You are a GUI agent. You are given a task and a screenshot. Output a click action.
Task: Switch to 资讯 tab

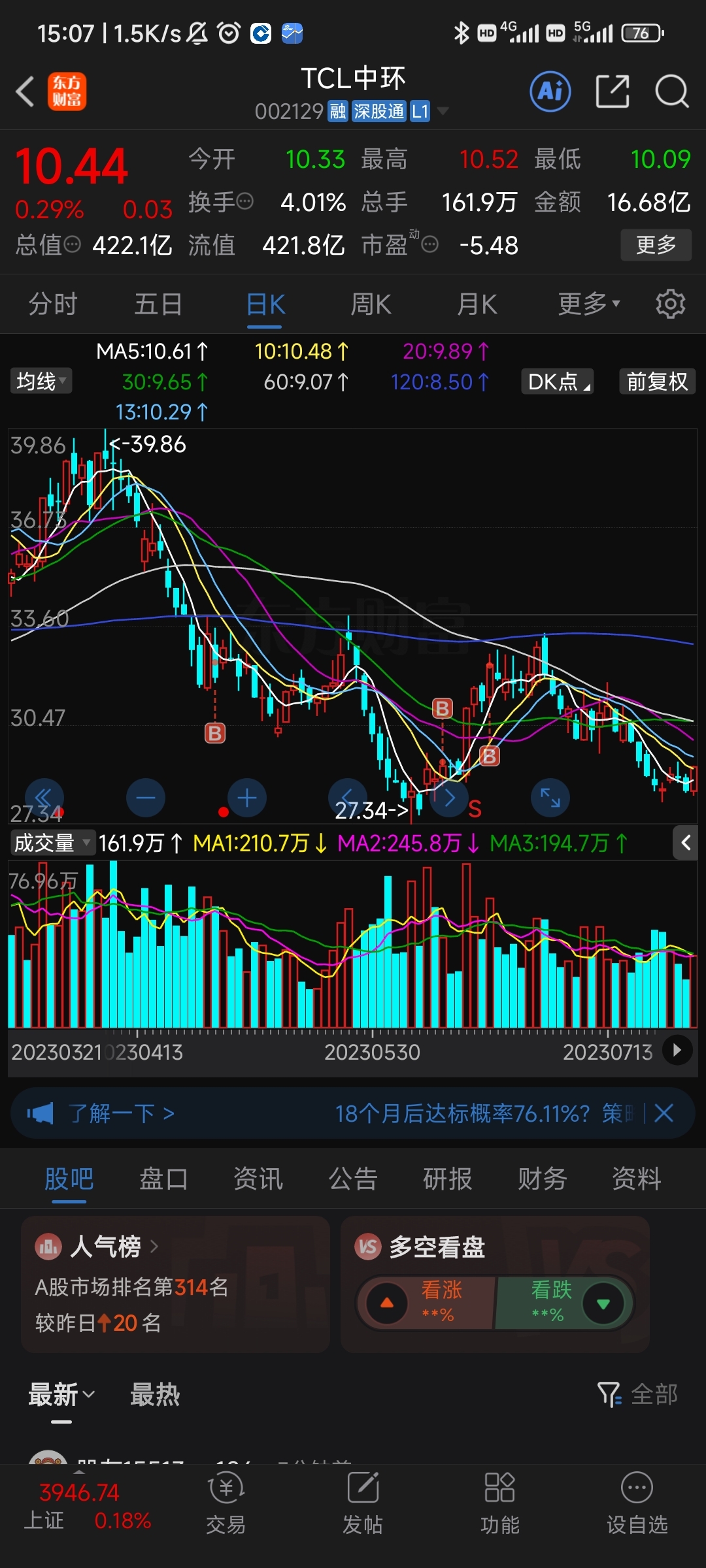258,1179
